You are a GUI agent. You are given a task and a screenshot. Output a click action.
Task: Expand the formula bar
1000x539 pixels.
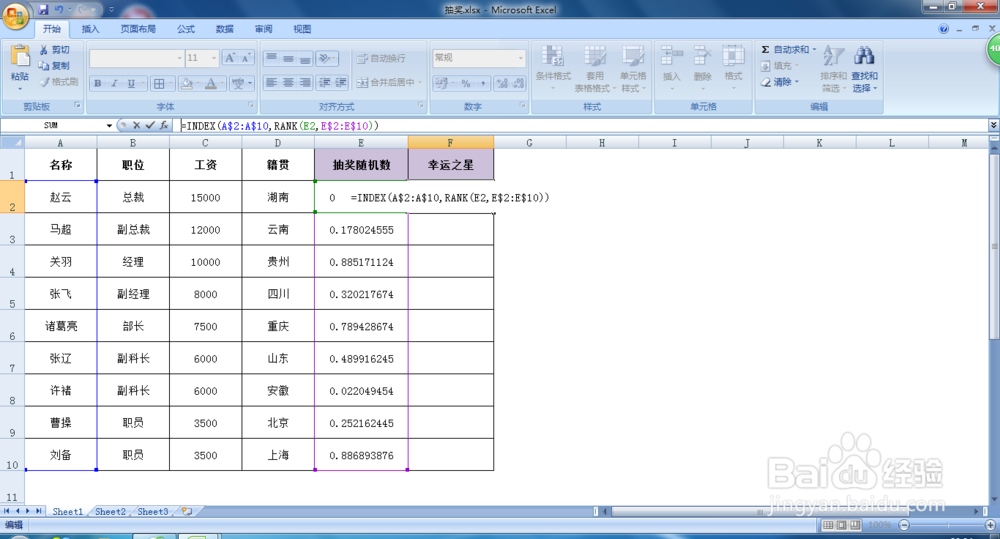coord(993,126)
